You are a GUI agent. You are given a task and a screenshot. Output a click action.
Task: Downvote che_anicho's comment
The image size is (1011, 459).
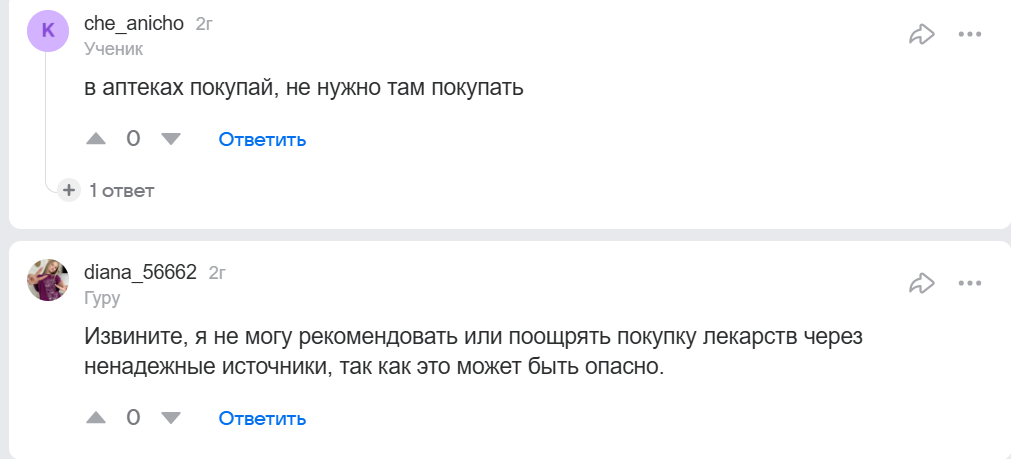pyautogui.click(x=171, y=139)
